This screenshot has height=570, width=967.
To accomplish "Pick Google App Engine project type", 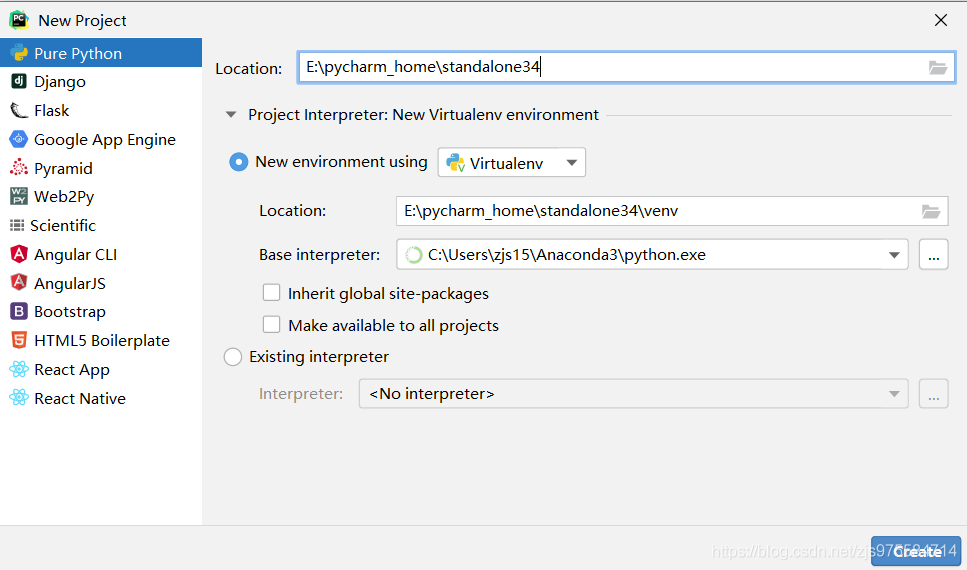I will 101,139.
